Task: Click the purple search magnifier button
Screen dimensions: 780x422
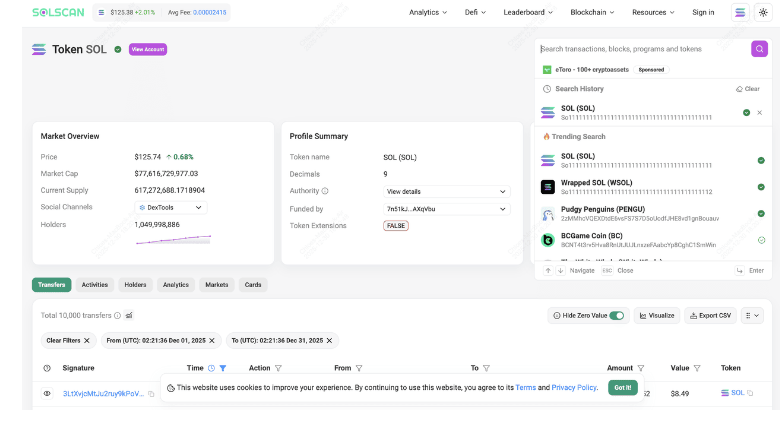Action: click(x=759, y=49)
